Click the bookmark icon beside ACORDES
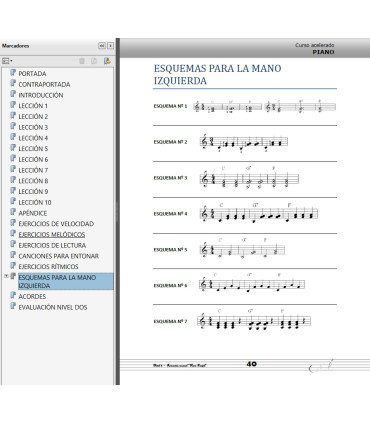370x423 pixels. 13,295
